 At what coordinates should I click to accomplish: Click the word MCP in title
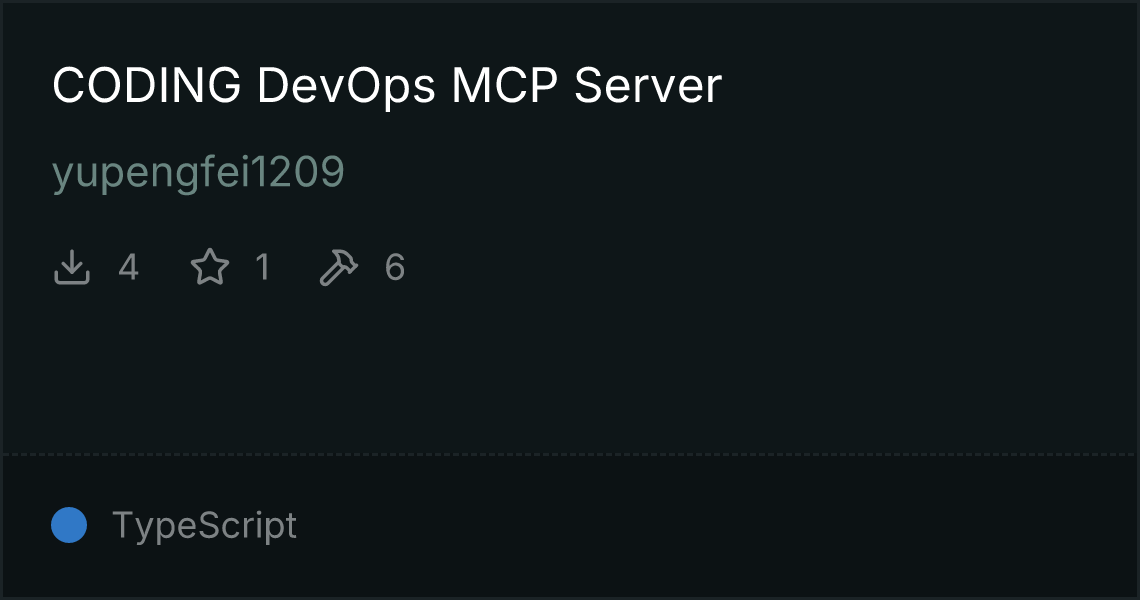[505, 86]
